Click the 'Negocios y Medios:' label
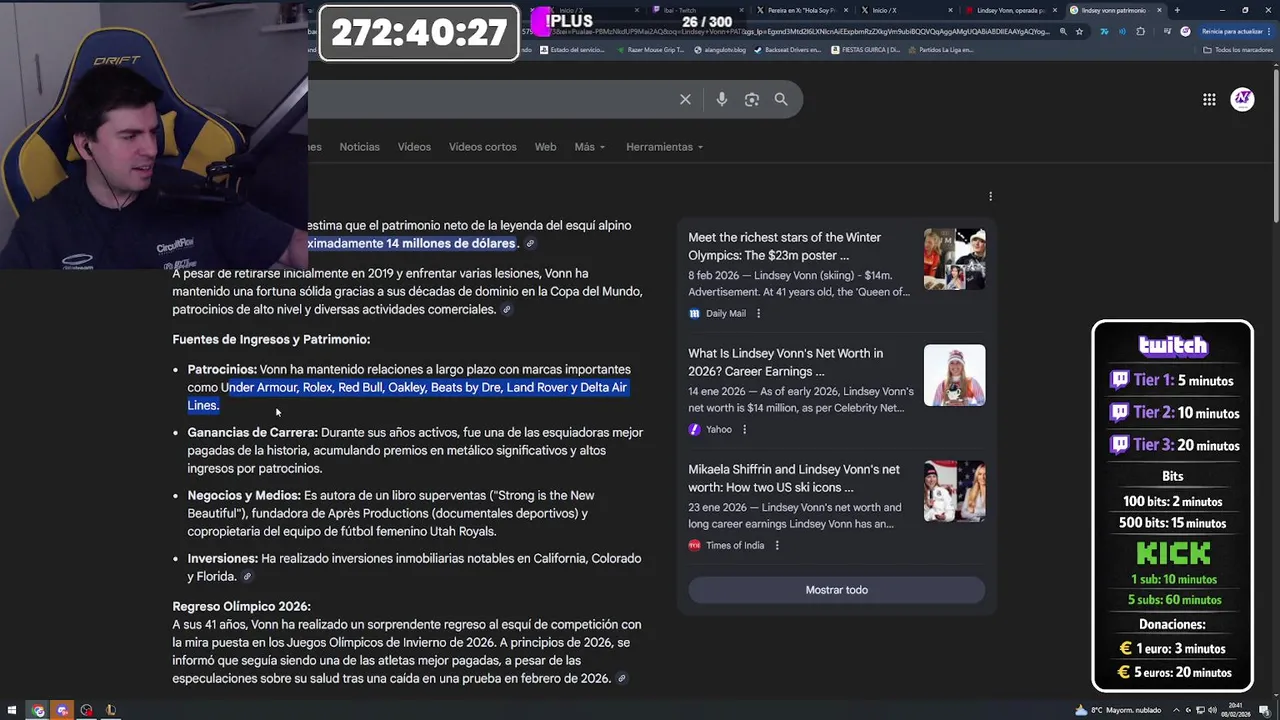 pos(244,496)
